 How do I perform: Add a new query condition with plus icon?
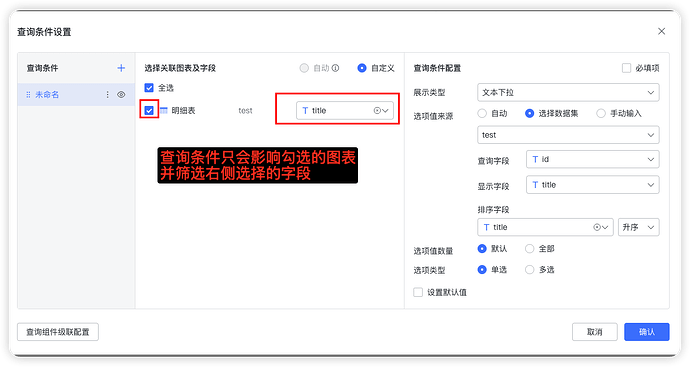point(121,68)
